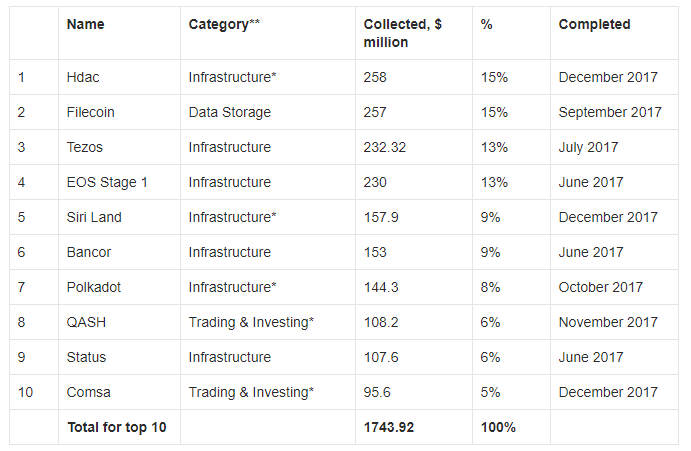Click the EOS Stage 1 cell
691x451 pixels.
105,182
